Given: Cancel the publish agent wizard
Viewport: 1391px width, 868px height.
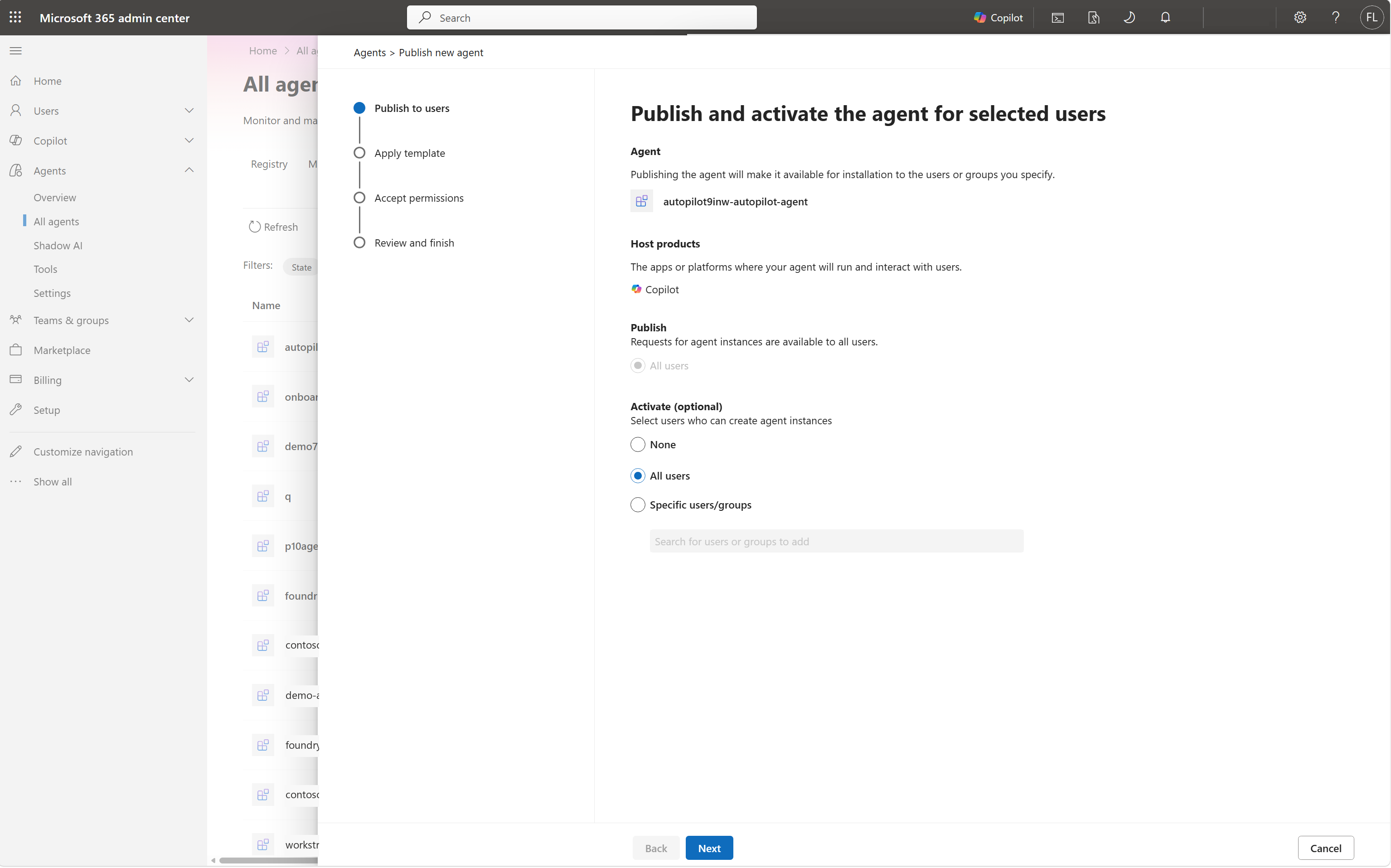Looking at the screenshot, I should pyautogui.click(x=1326, y=848).
